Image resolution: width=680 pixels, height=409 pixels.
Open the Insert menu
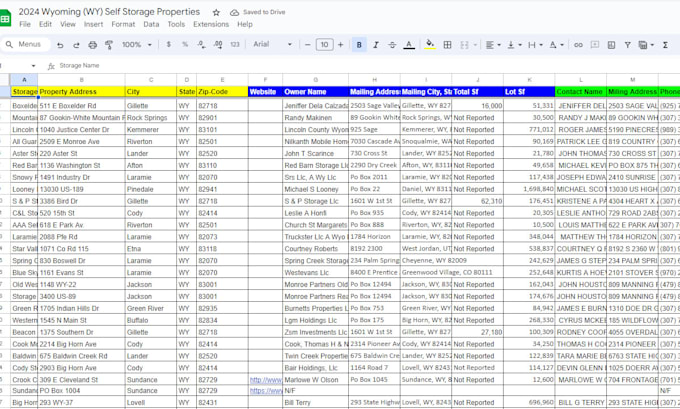[93, 24]
